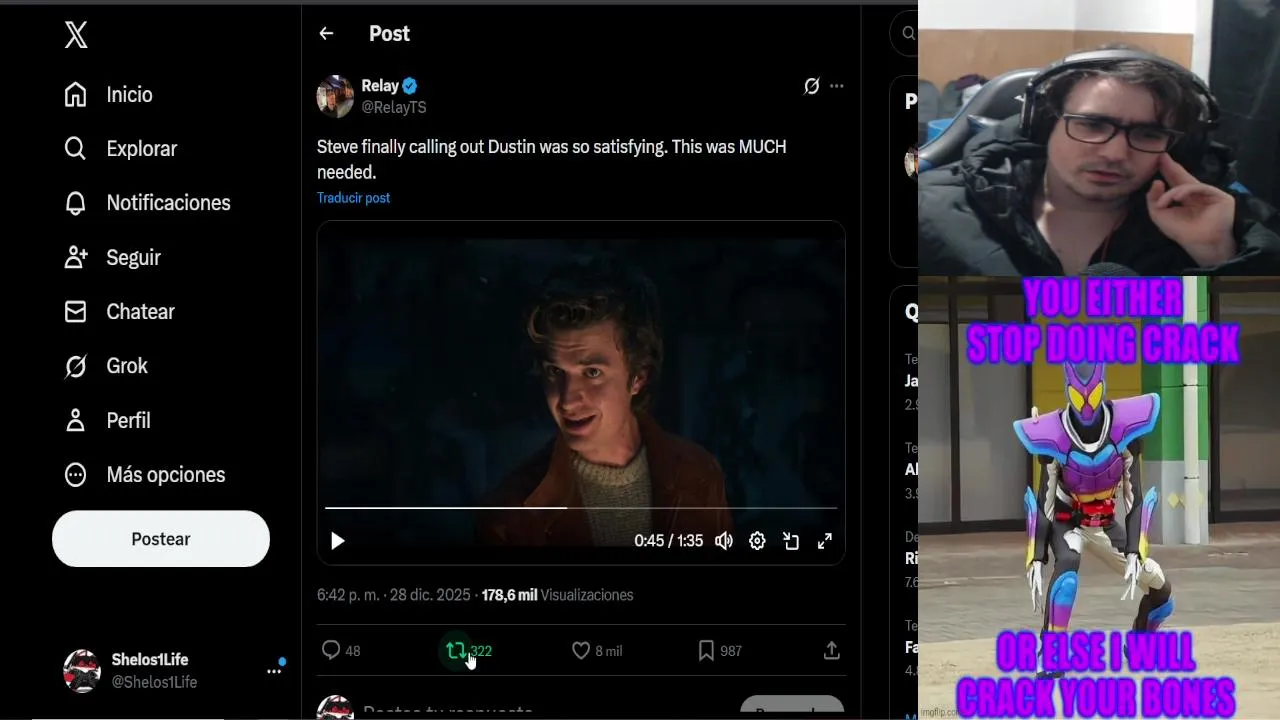Click the Shelos1Life profile avatar
1280x720 pixels.
pos(82,671)
